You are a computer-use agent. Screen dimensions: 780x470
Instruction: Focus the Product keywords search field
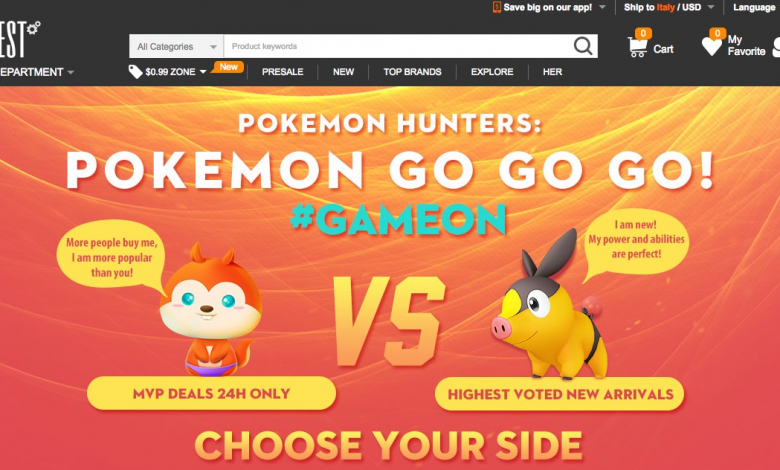pos(398,46)
